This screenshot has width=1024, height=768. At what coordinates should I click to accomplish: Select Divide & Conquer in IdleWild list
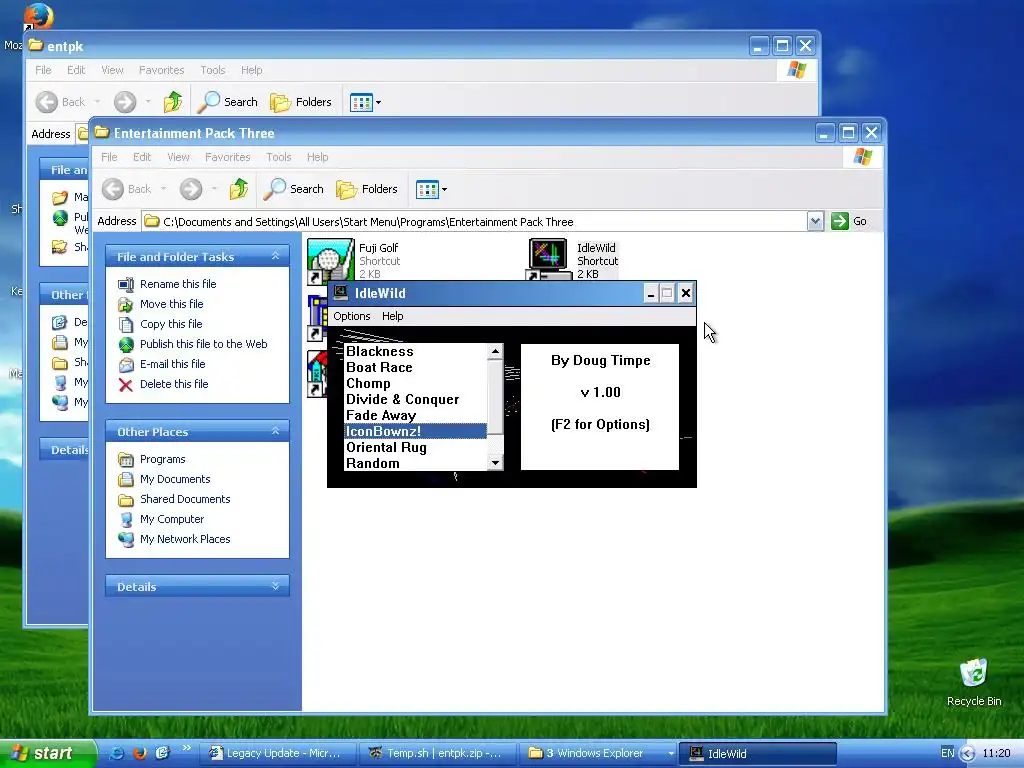415,399
